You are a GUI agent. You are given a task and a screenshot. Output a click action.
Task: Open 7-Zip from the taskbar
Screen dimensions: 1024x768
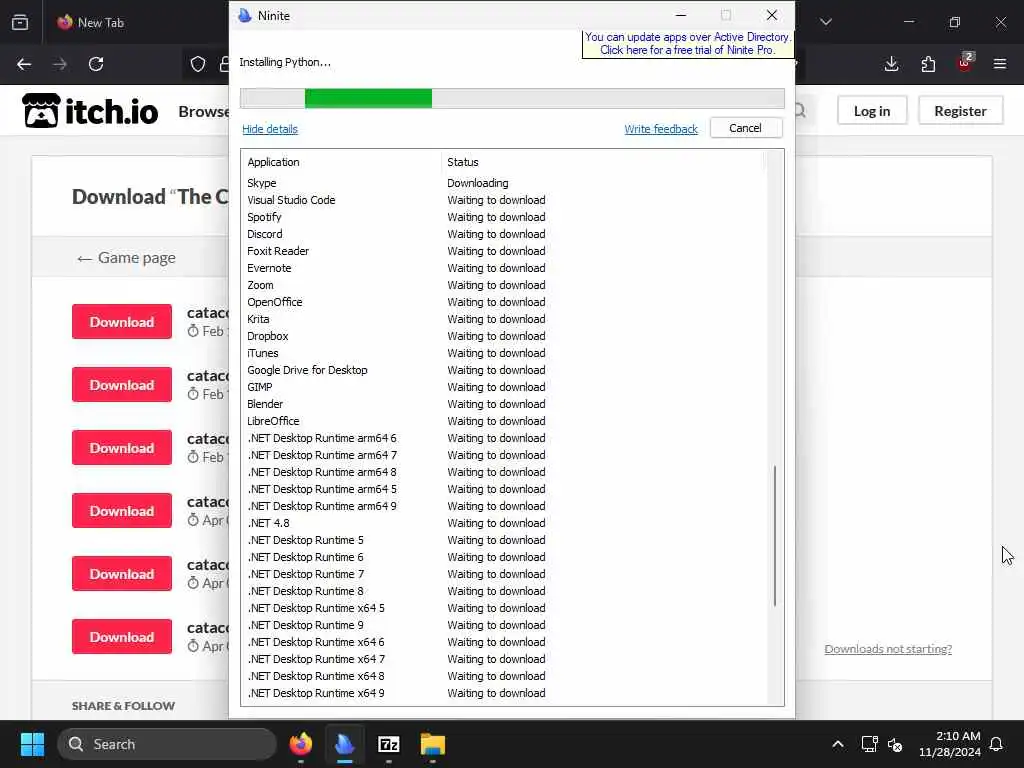(x=389, y=744)
